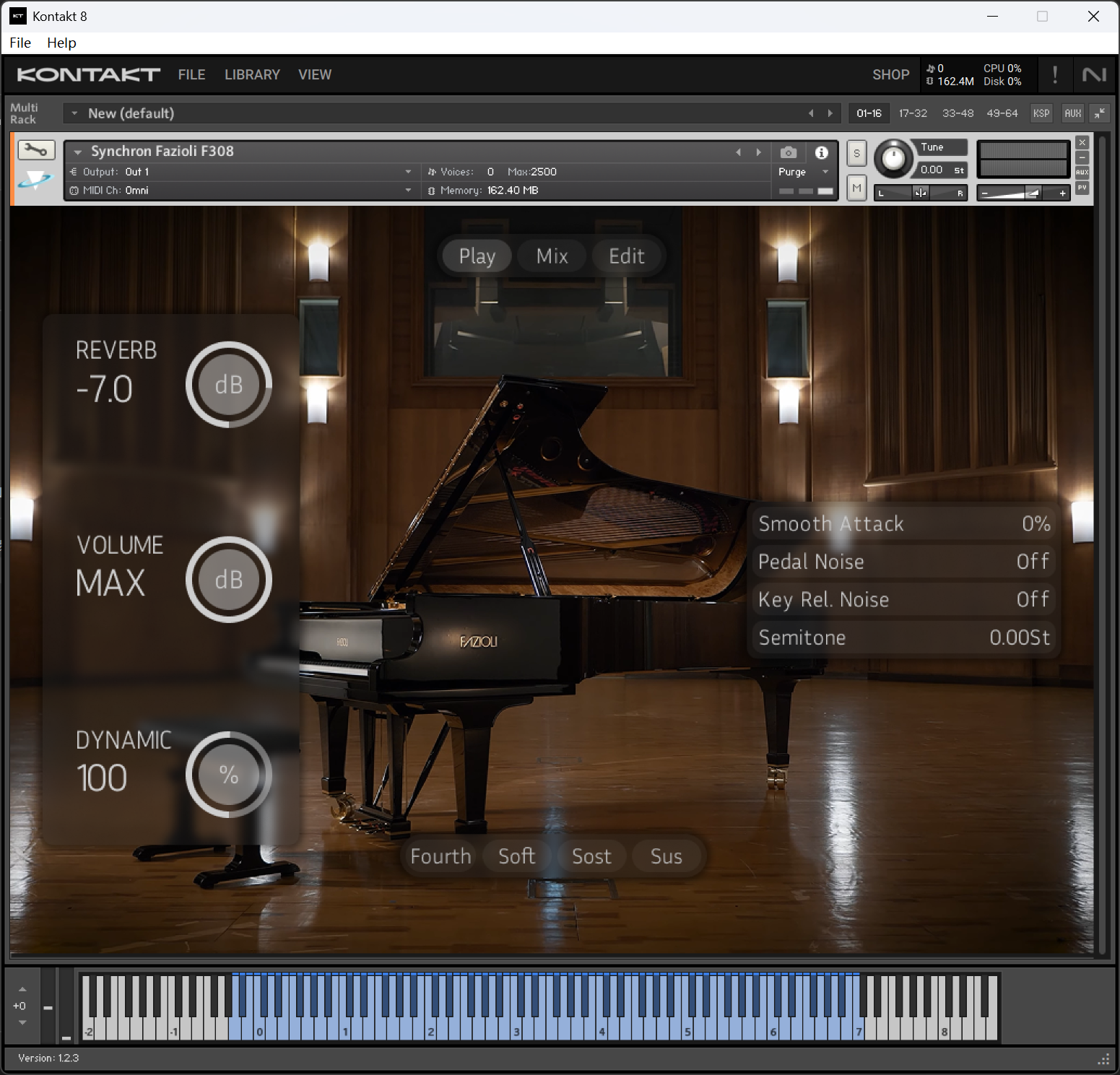Shift keyboard octave up arrow
Image resolution: width=1120 pixels, height=1075 pixels.
[x=22, y=990]
